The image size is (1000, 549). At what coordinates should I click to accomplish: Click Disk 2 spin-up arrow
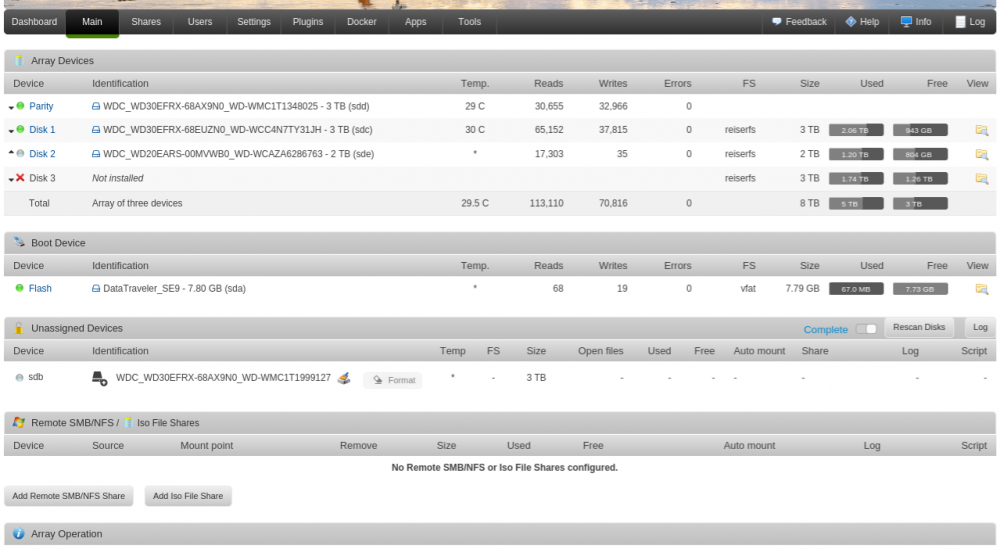coord(11,152)
